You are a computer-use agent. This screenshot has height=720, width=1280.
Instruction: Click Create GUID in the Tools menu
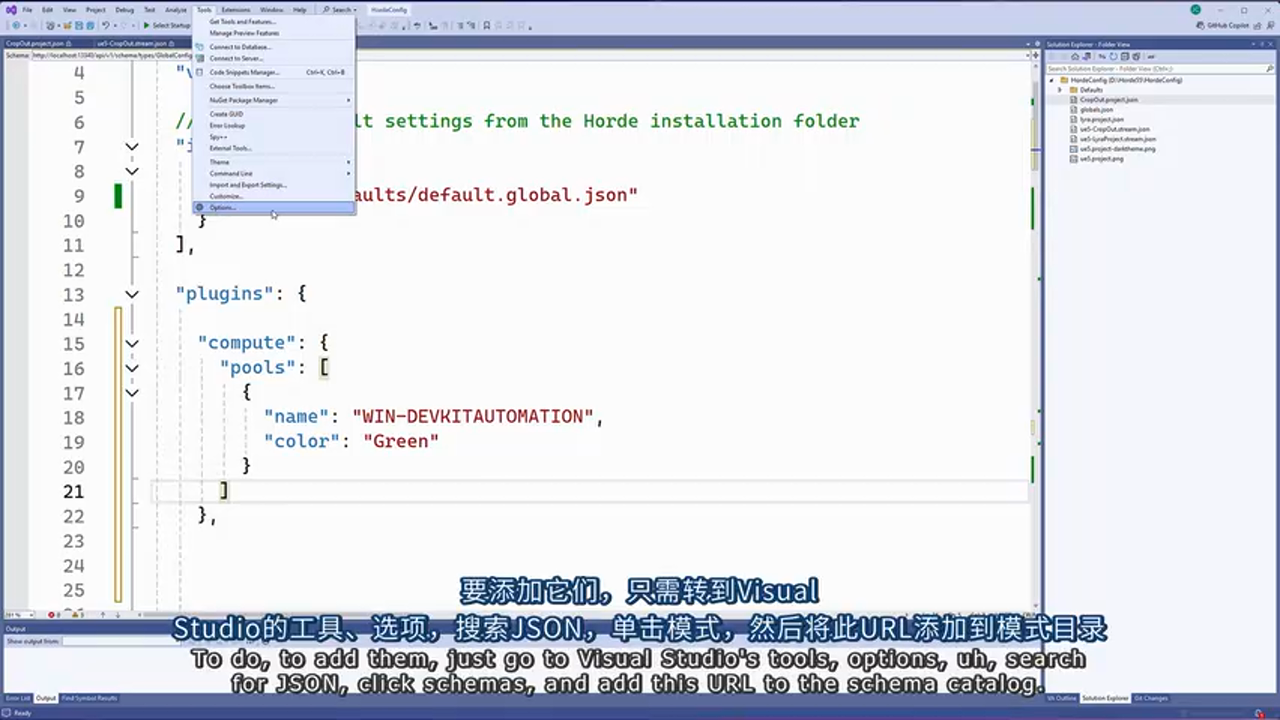point(226,113)
